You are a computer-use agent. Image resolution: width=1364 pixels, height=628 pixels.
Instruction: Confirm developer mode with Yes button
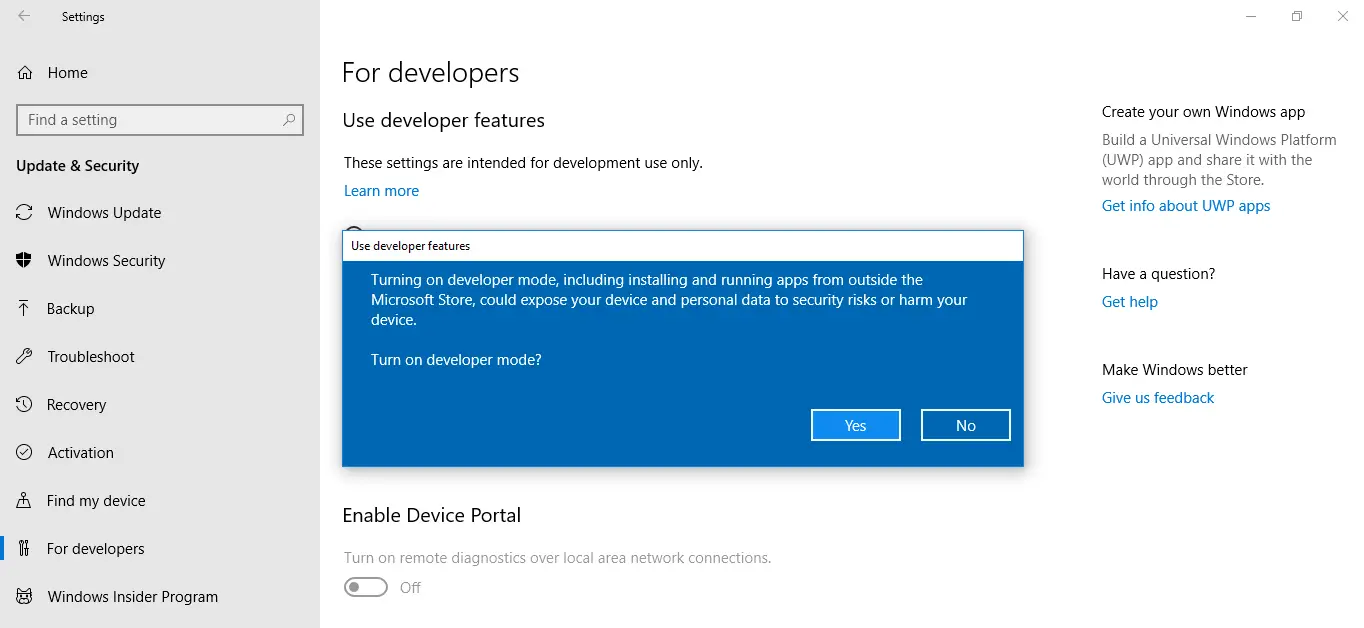click(x=856, y=425)
